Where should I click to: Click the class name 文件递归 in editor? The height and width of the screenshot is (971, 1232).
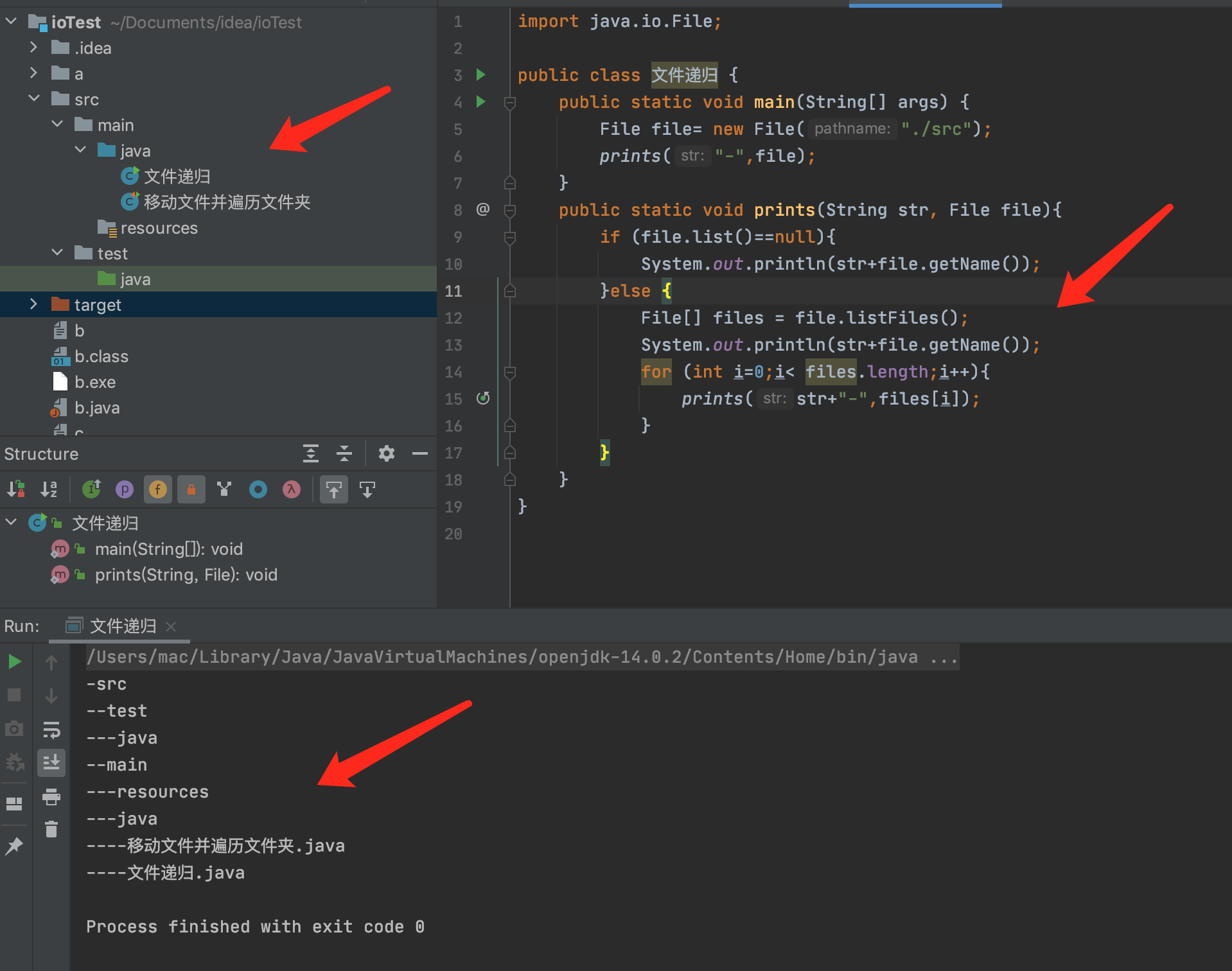pyautogui.click(x=685, y=75)
